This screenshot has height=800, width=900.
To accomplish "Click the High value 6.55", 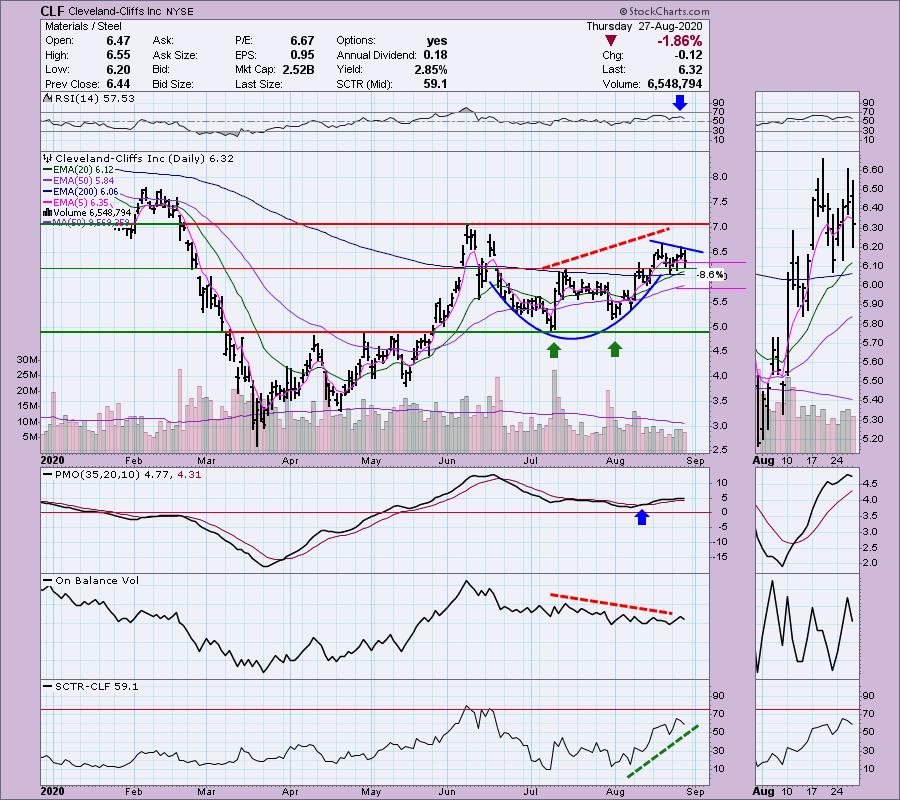I will coord(118,55).
